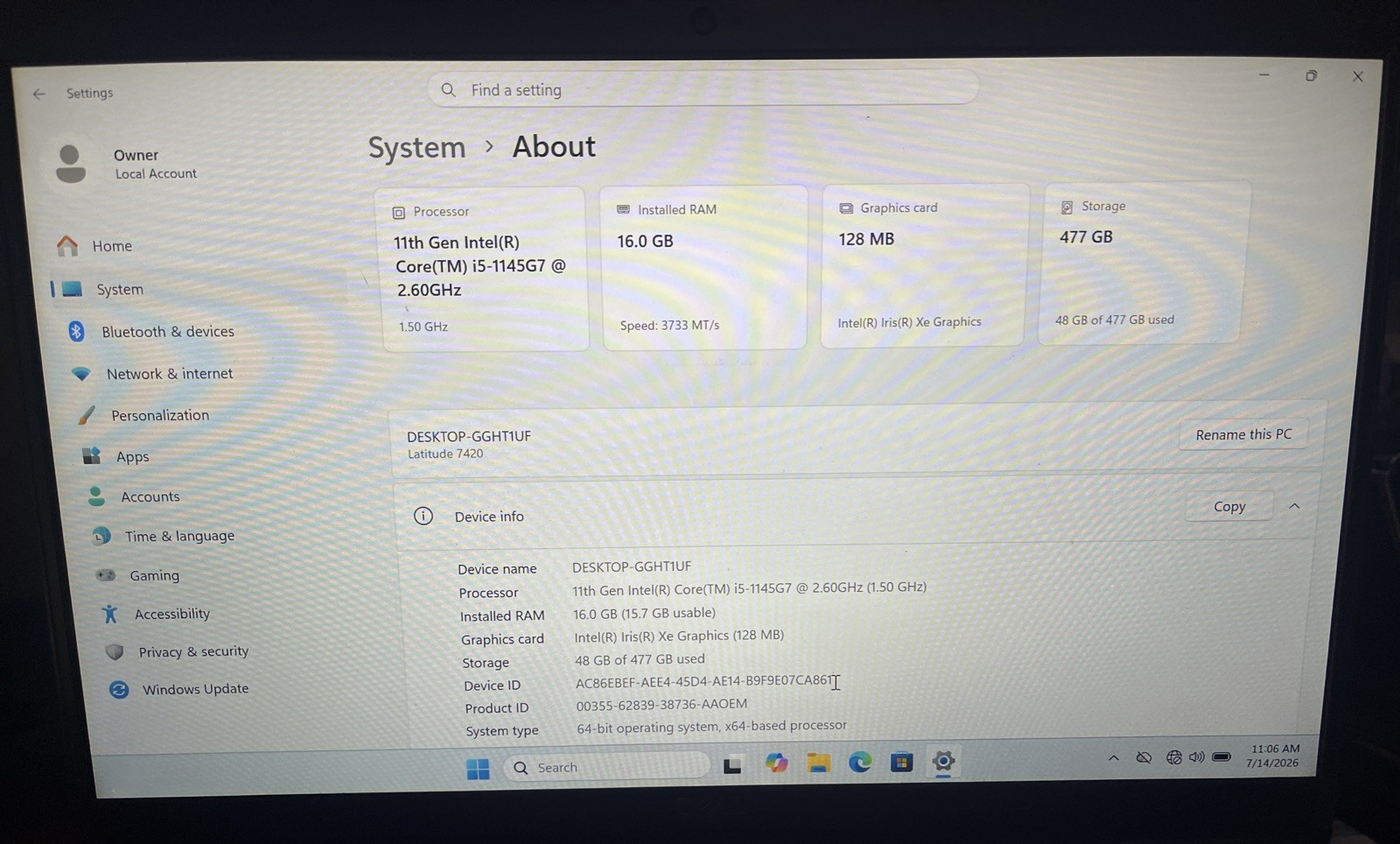Click the Accessibility figure icon

pos(110,614)
